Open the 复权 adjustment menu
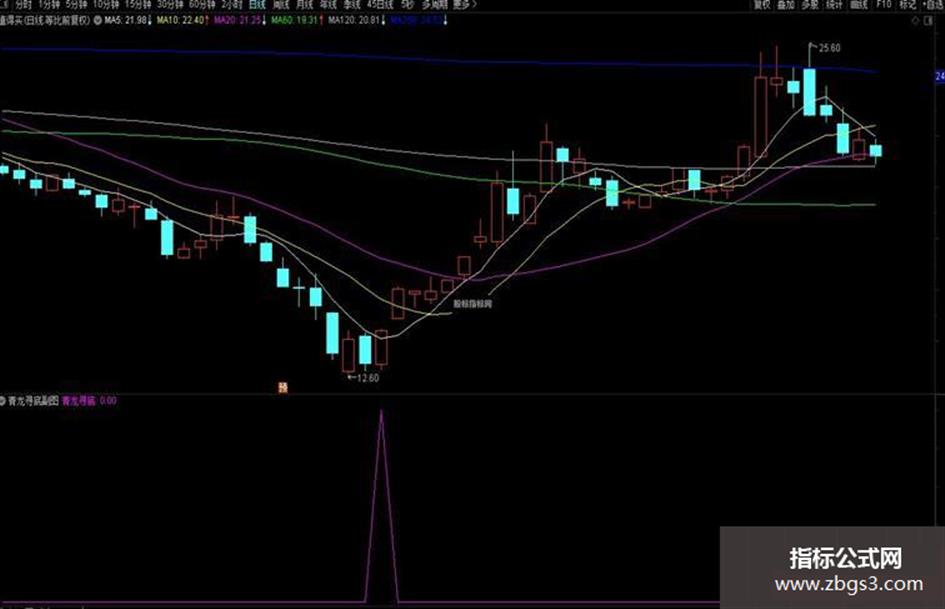Screen dimensions: 945x609 [762, 4]
